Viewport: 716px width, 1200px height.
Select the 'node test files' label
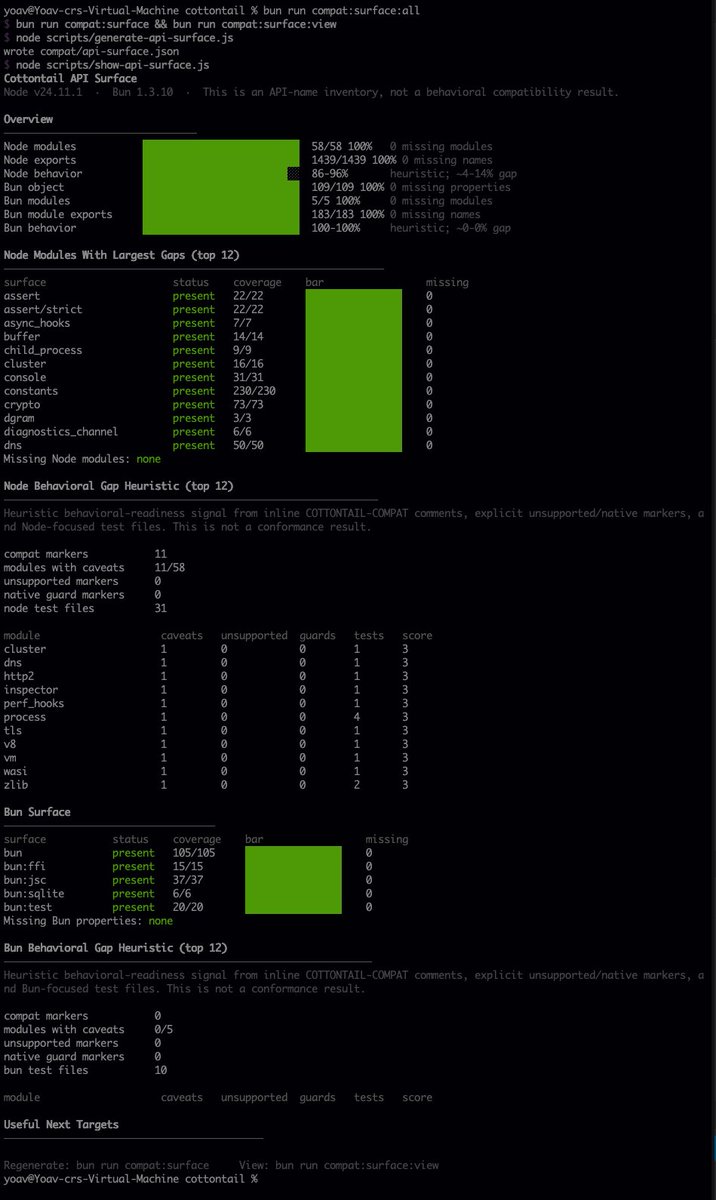[49, 608]
